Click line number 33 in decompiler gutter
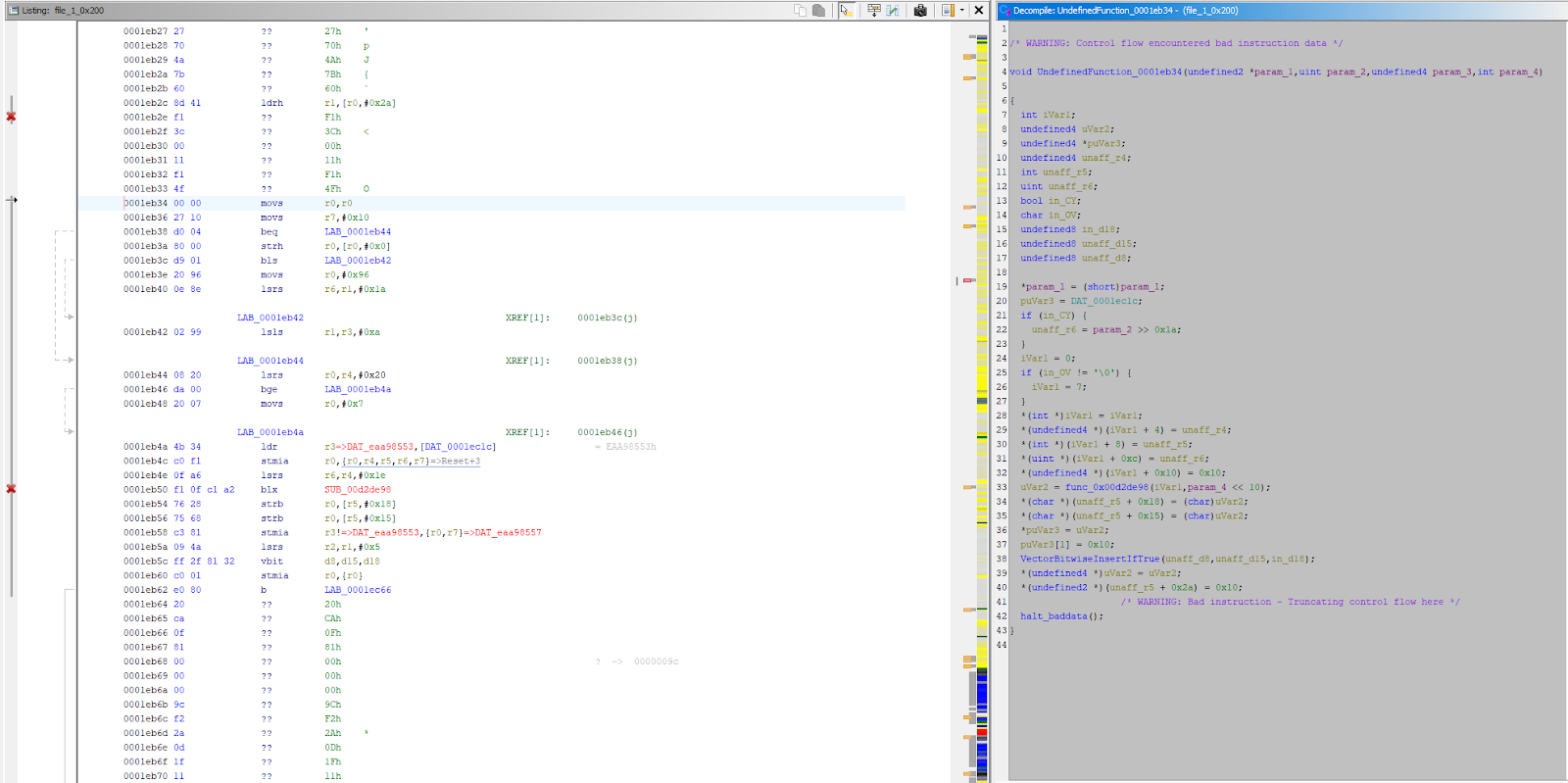Viewport: 1568px width, 783px height. (x=1002, y=487)
